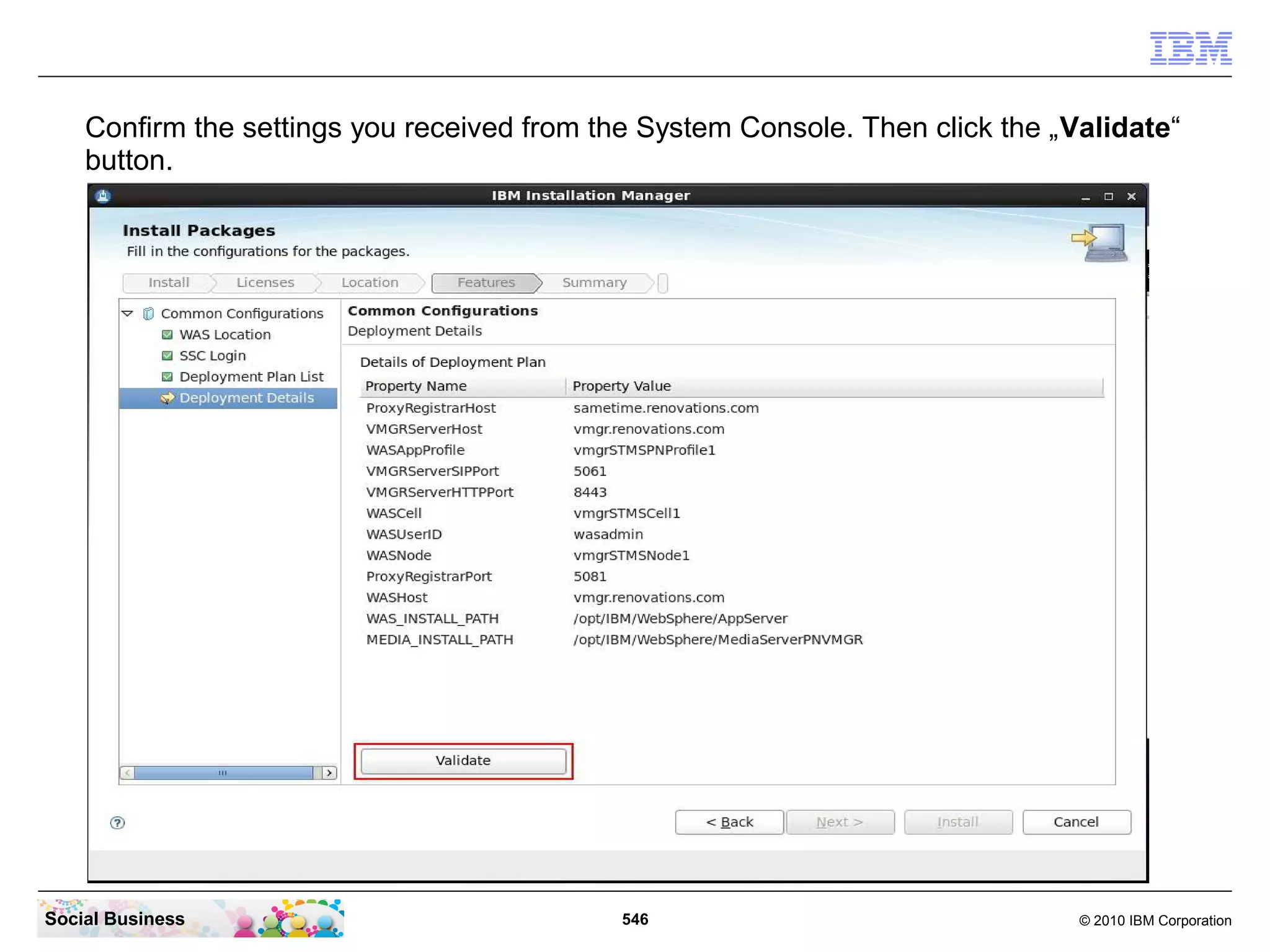
Task: Select the ProxyRegistrarHost property row
Action: pos(732,408)
